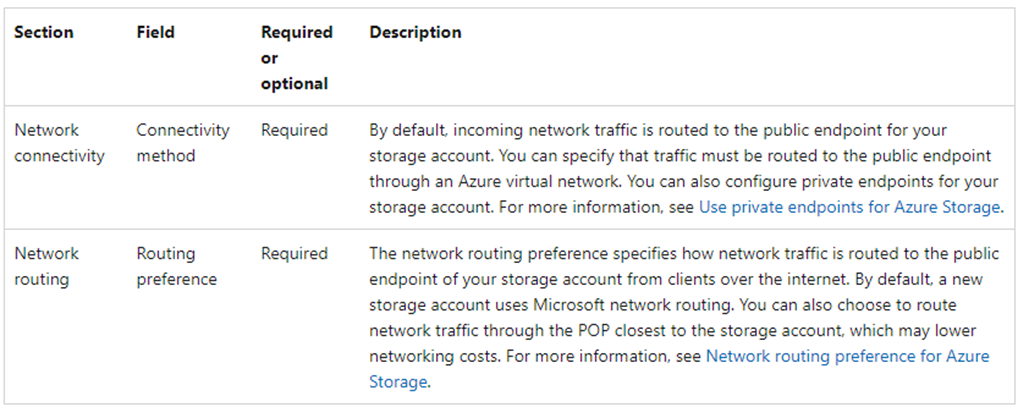Viewport: 1018px width, 407px height.
Task: Select the 'Routing preference' field cell
Action: click(176, 266)
